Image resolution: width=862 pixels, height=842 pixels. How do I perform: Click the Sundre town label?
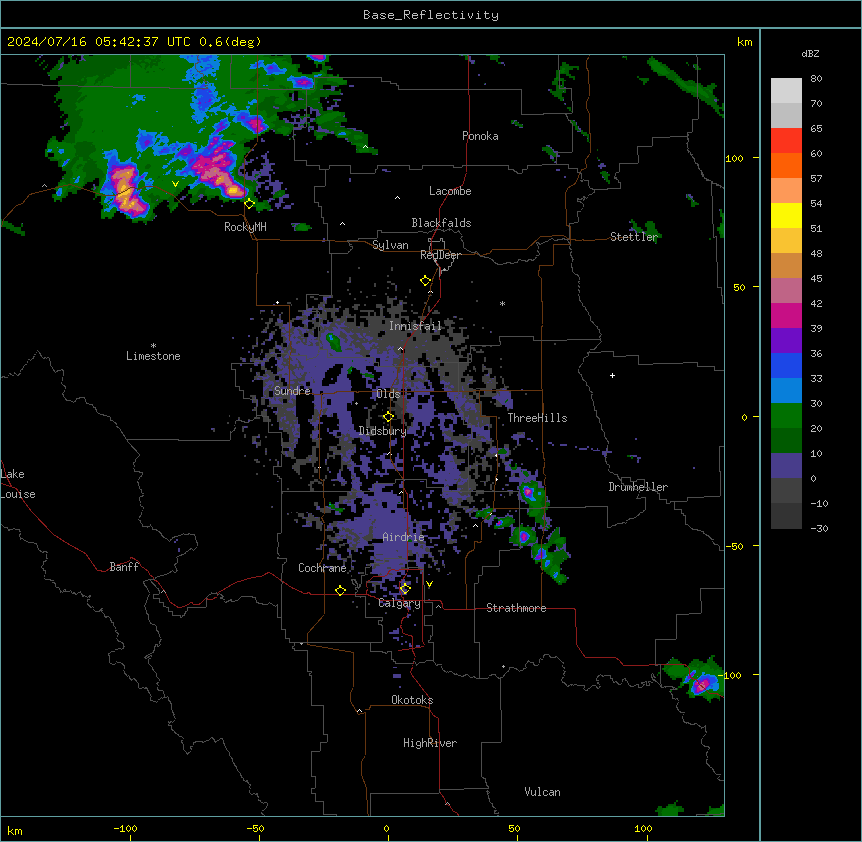(292, 391)
